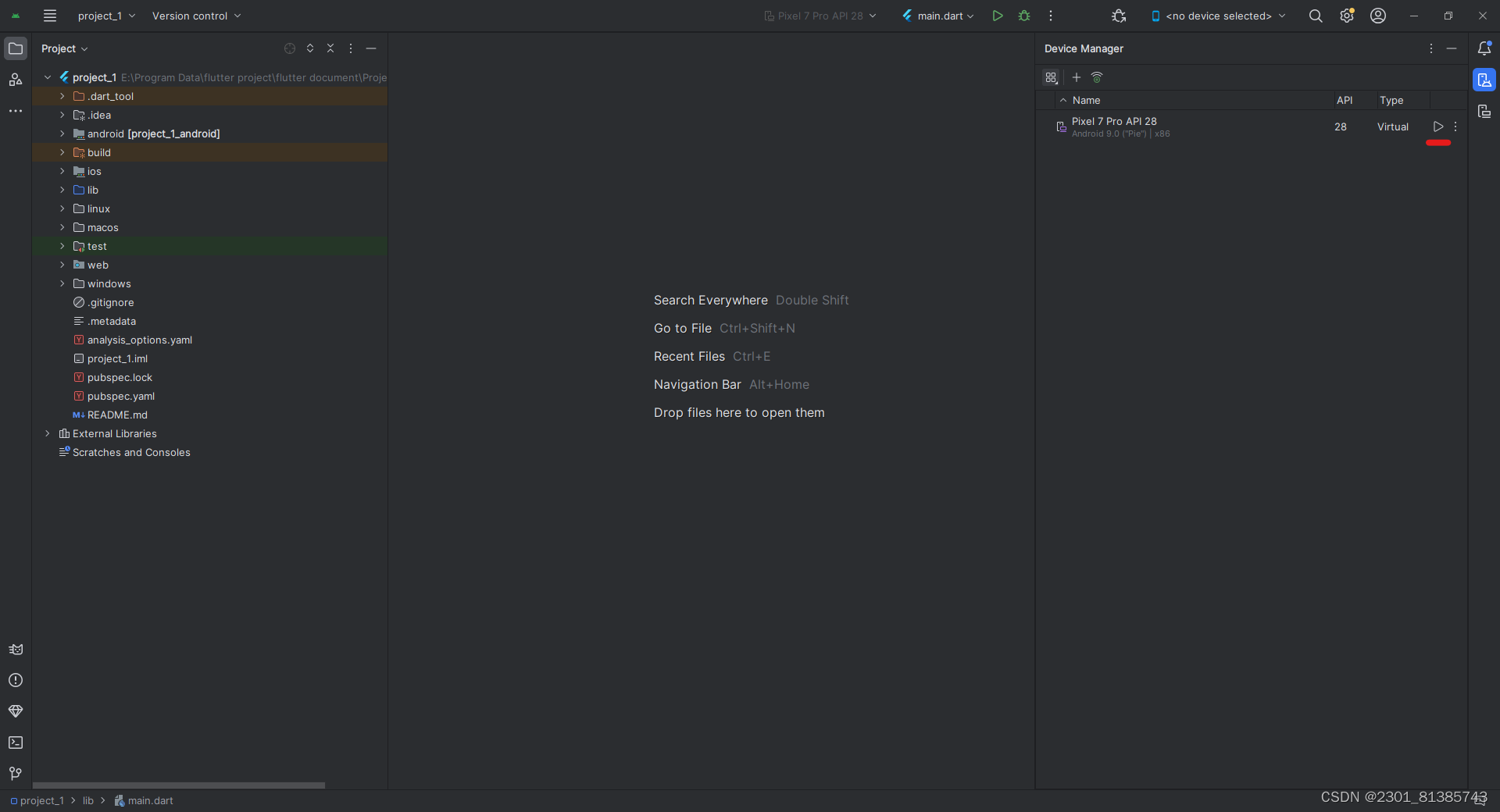Open project_1 project dropdown

[x=106, y=16]
